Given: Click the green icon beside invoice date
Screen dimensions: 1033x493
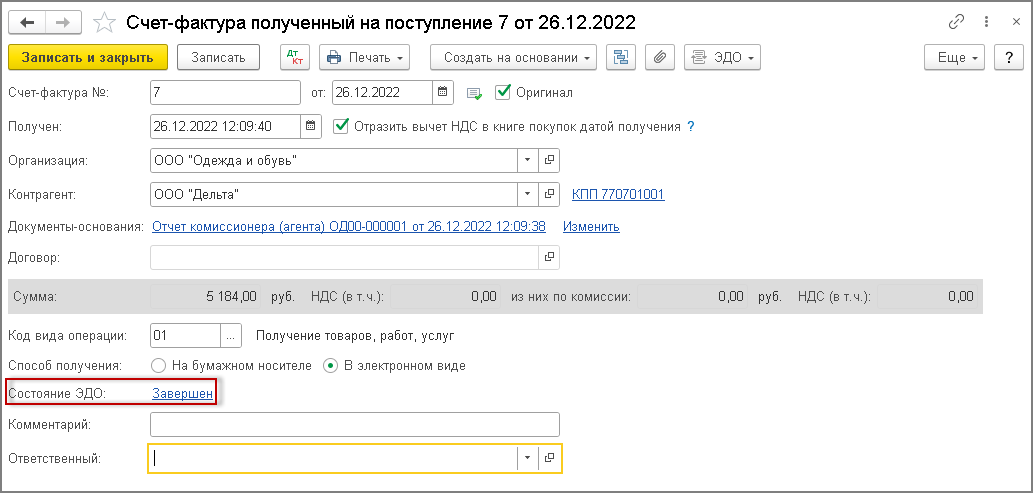Looking at the screenshot, I should [474, 94].
